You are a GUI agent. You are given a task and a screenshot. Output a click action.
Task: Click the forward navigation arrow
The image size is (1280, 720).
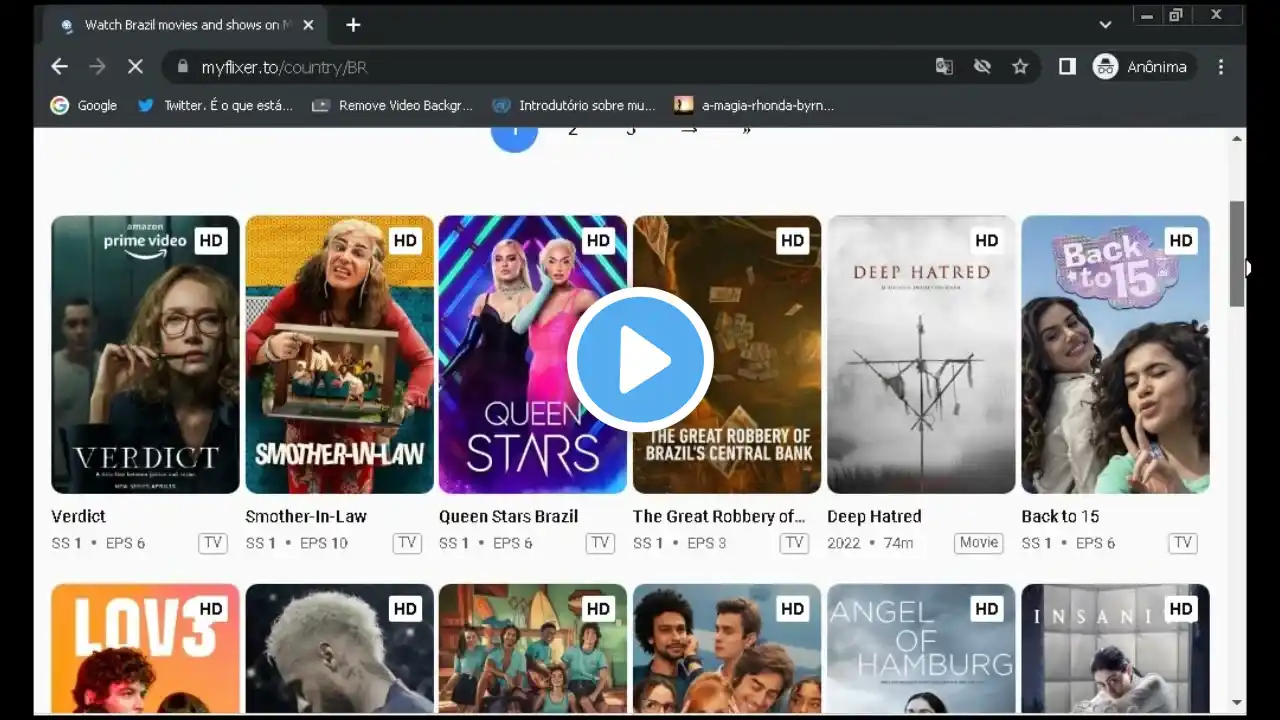(97, 67)
